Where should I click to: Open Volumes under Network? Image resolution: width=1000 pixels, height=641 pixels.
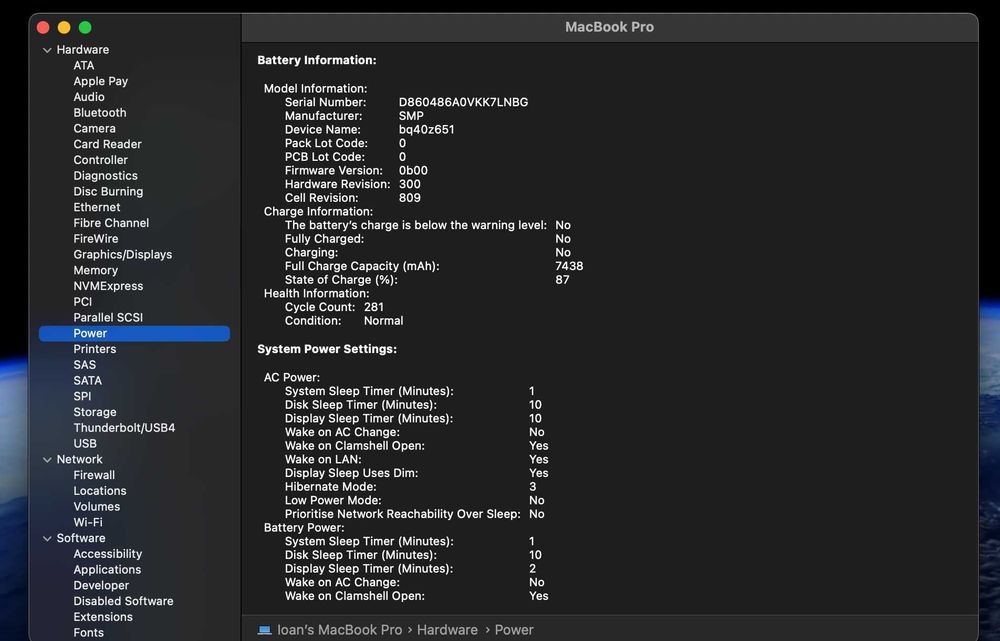96,507
